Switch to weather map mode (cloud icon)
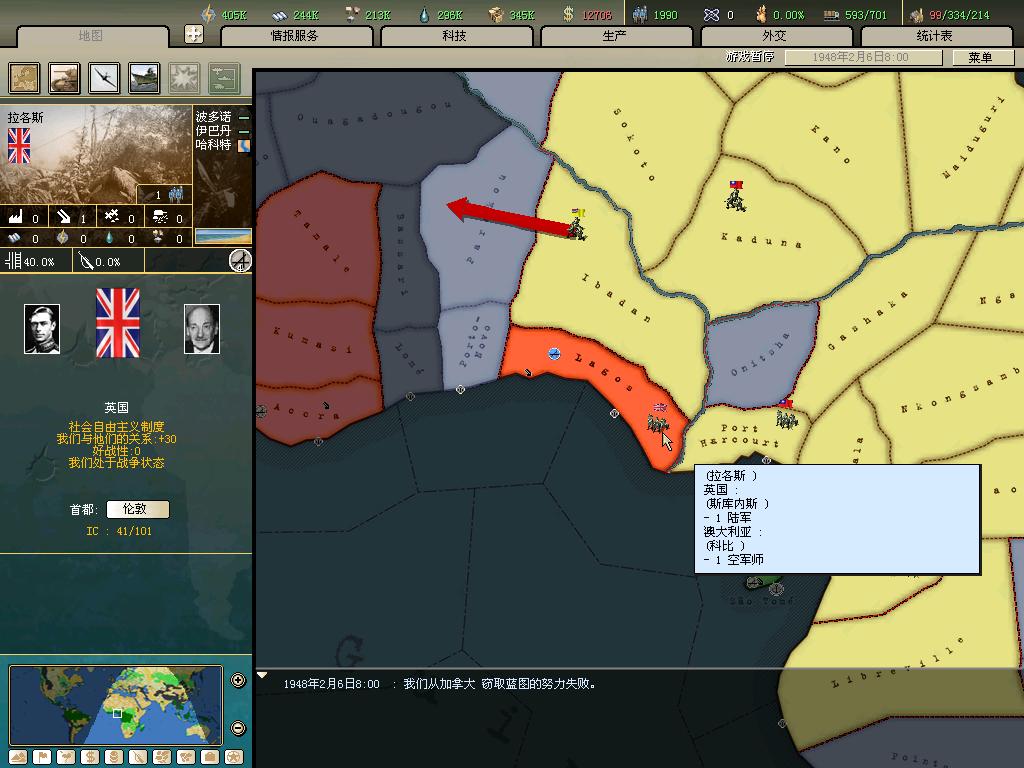Viewport: 1024px width, 768px height. click(x=66, y=757)
